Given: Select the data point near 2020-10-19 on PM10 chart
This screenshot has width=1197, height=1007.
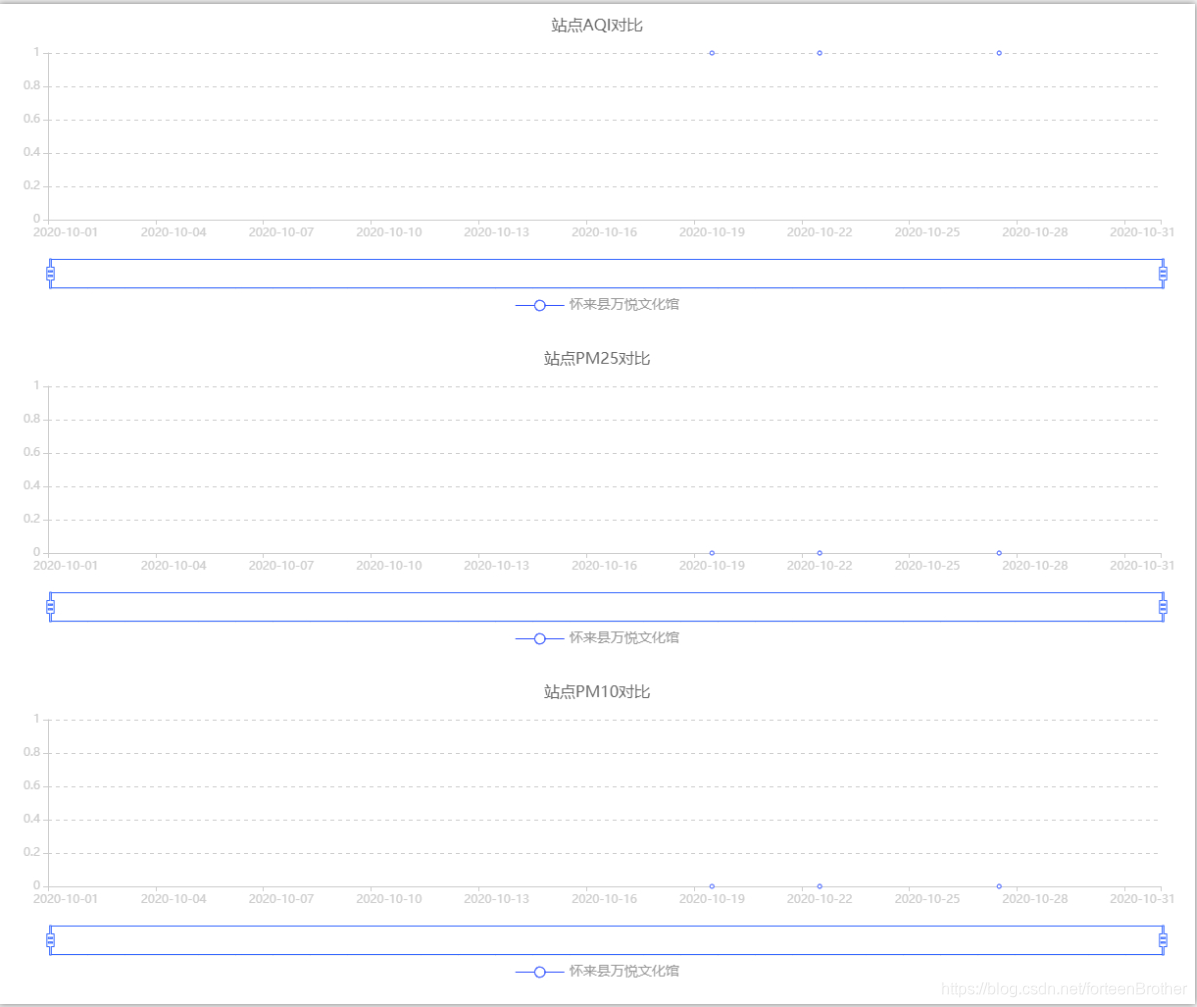Looking at the screenshot, I should (711, 885).
